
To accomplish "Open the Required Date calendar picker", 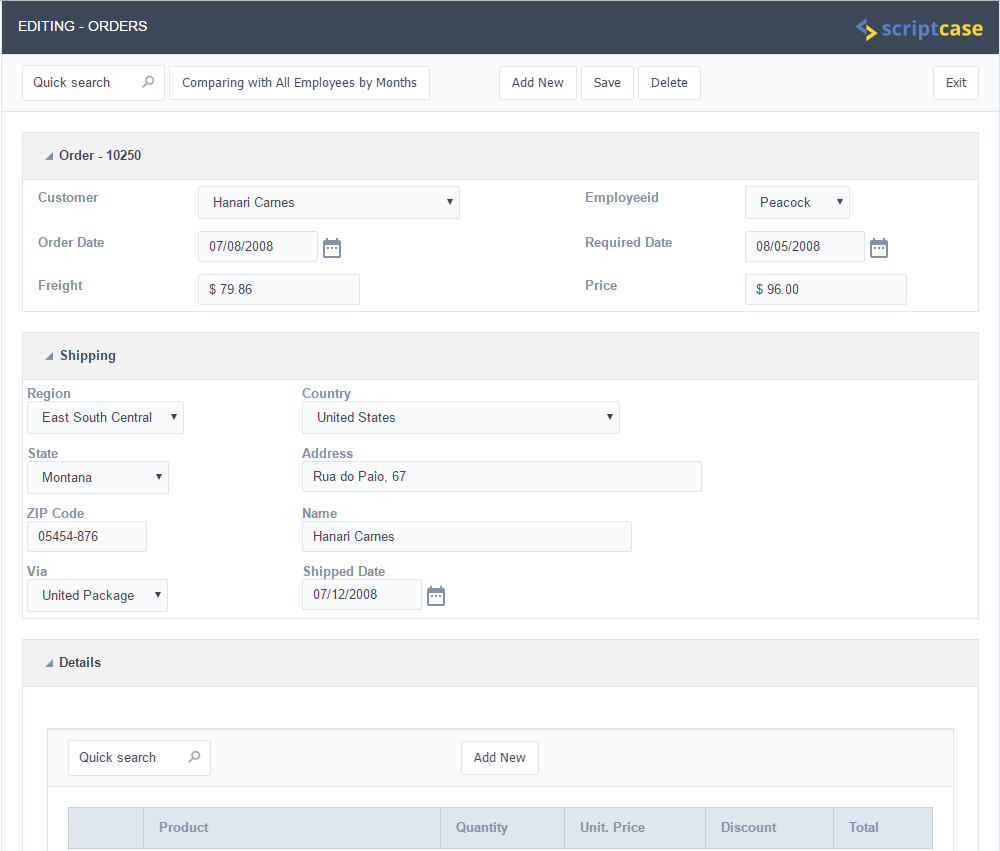I will (x=879, y=248).
